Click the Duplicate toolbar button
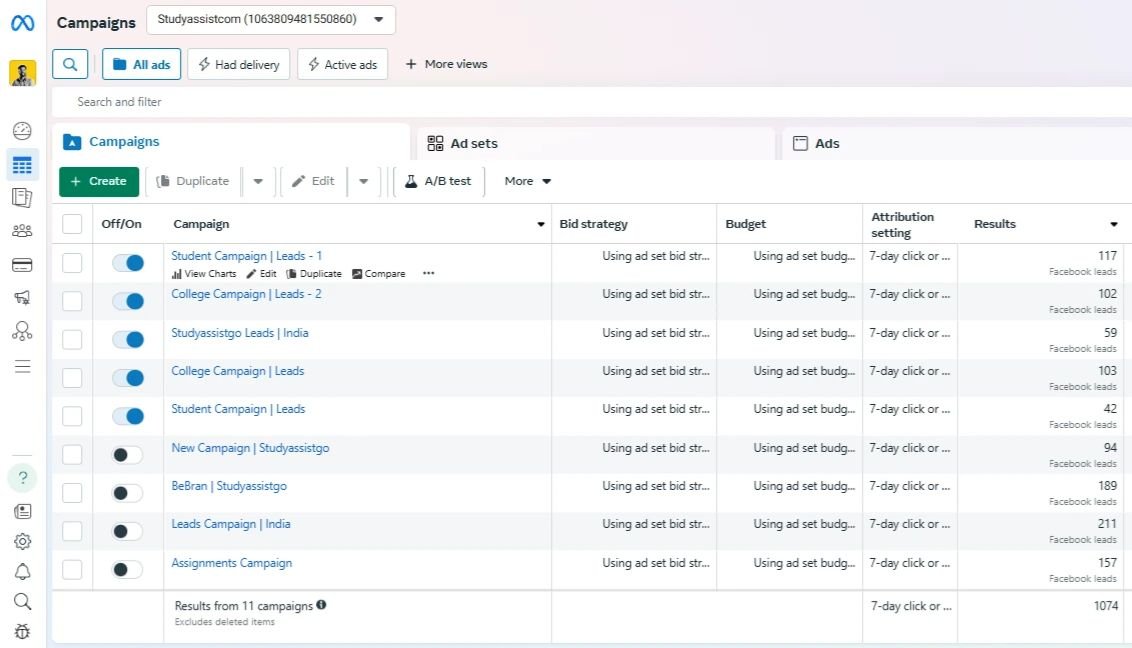 (x=193, y=181)
